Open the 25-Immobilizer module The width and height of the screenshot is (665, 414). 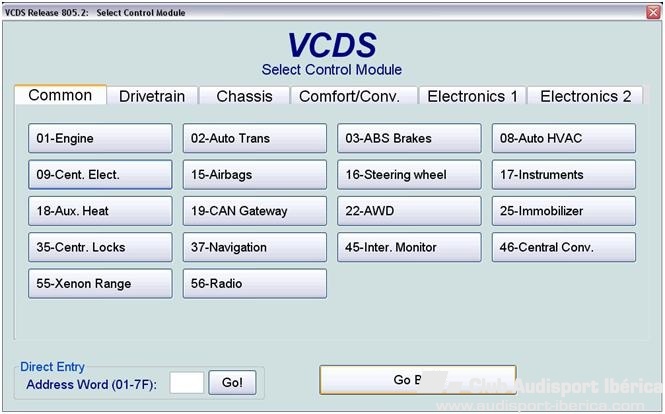[564, 211]
